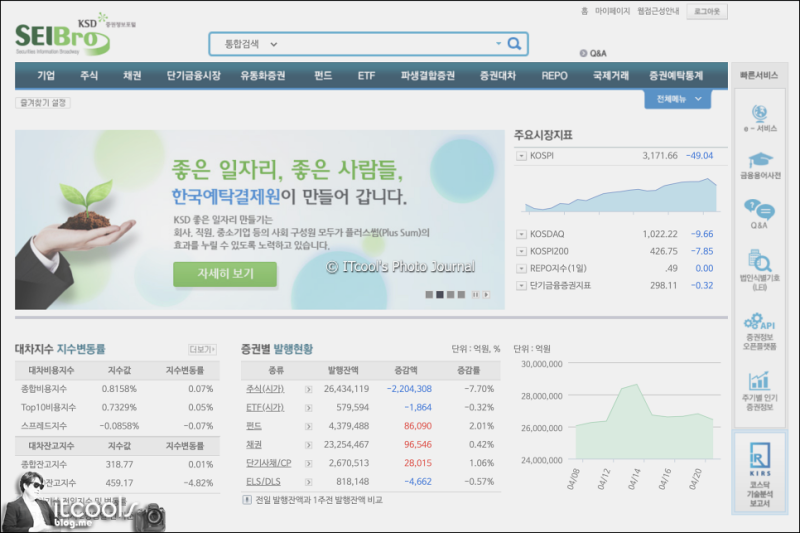
Task: Click the arrow icon next to 펀드
Action: click(309, 426)
